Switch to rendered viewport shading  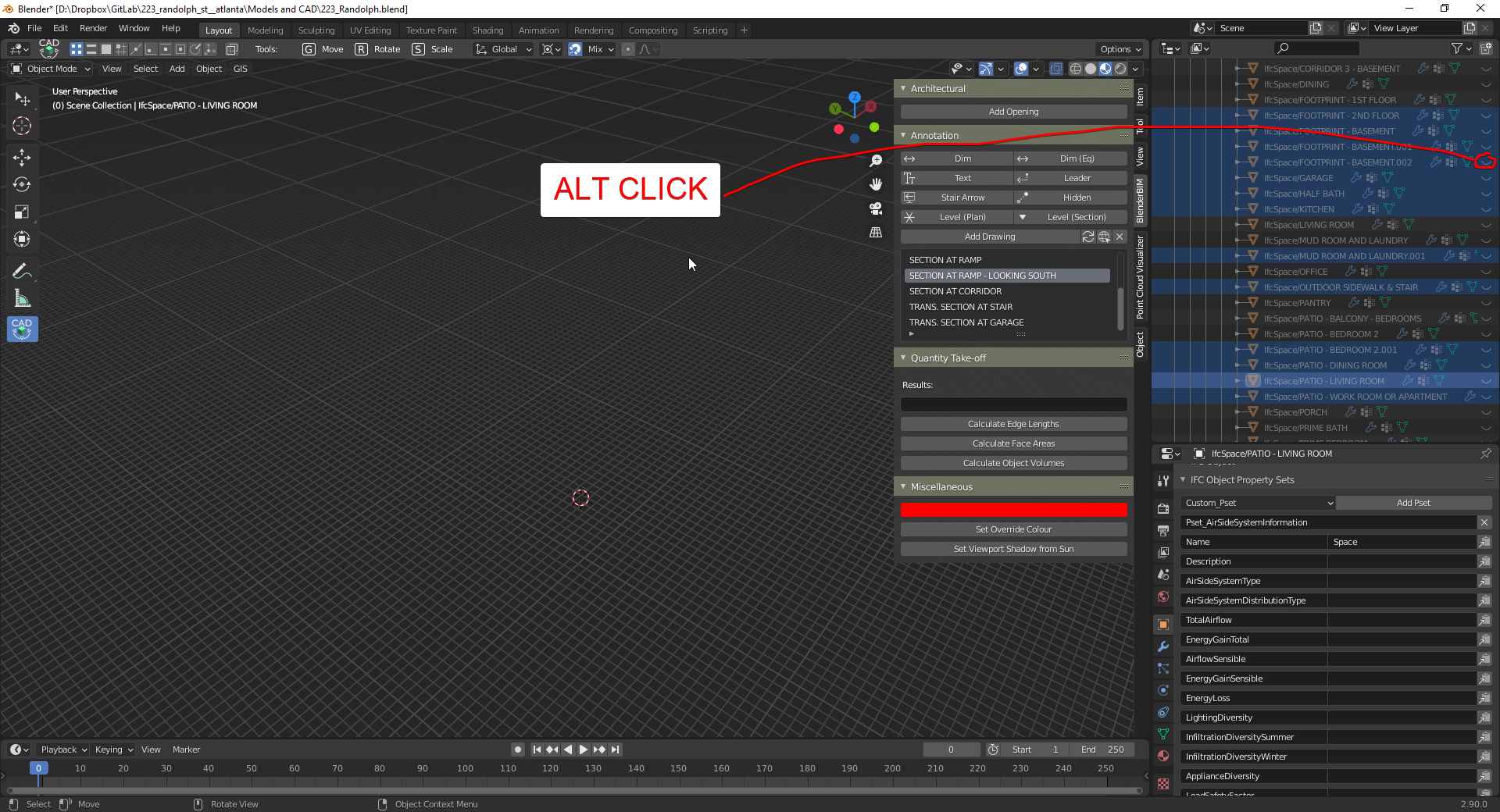pos(1120,69)
